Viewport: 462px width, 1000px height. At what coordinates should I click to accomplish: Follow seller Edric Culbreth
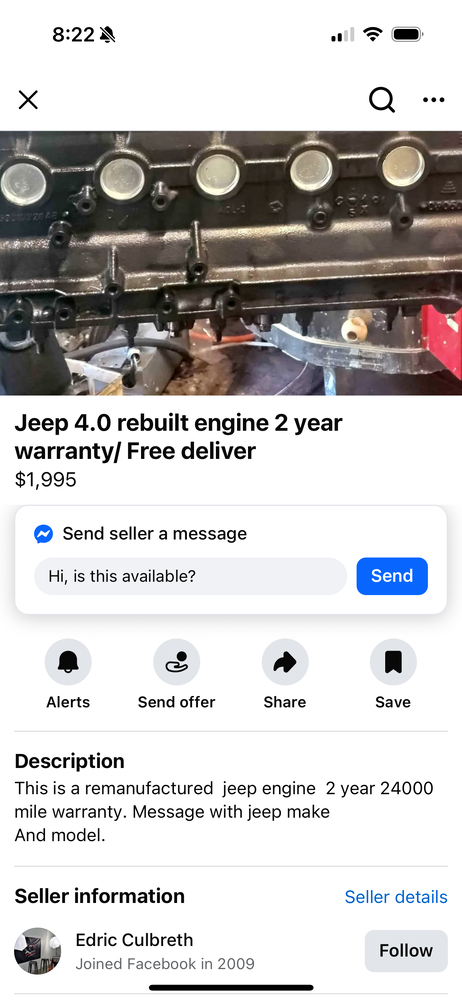tap(406, 950)
